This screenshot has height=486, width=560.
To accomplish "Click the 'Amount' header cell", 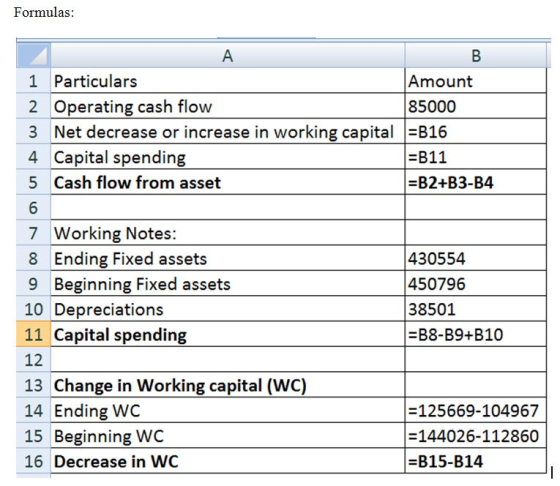I will (x=476, y=81).
